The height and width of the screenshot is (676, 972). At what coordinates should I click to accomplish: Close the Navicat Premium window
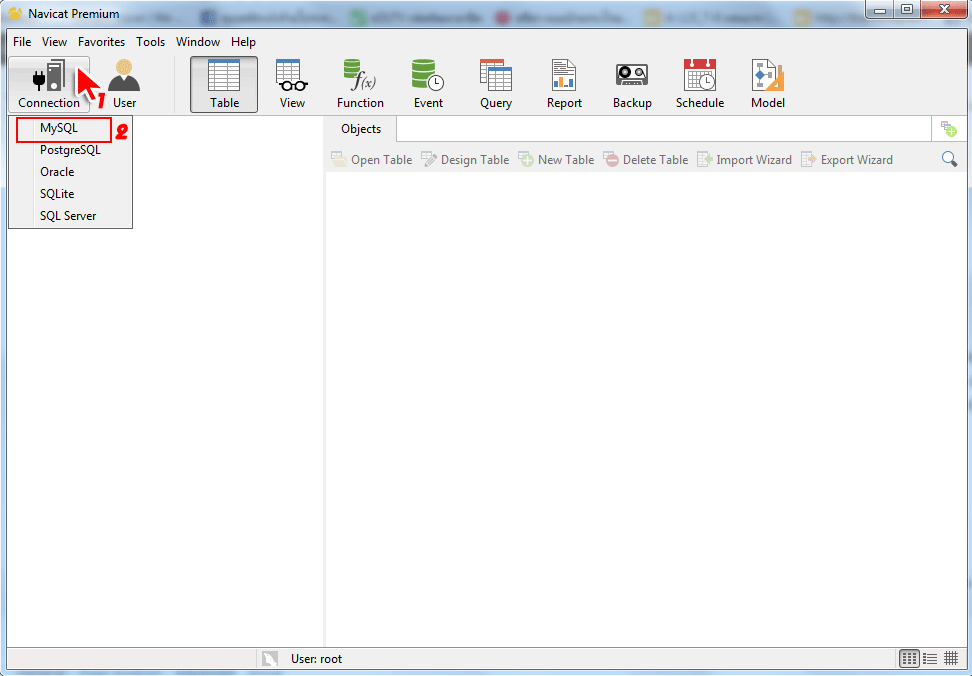(944, 10)
